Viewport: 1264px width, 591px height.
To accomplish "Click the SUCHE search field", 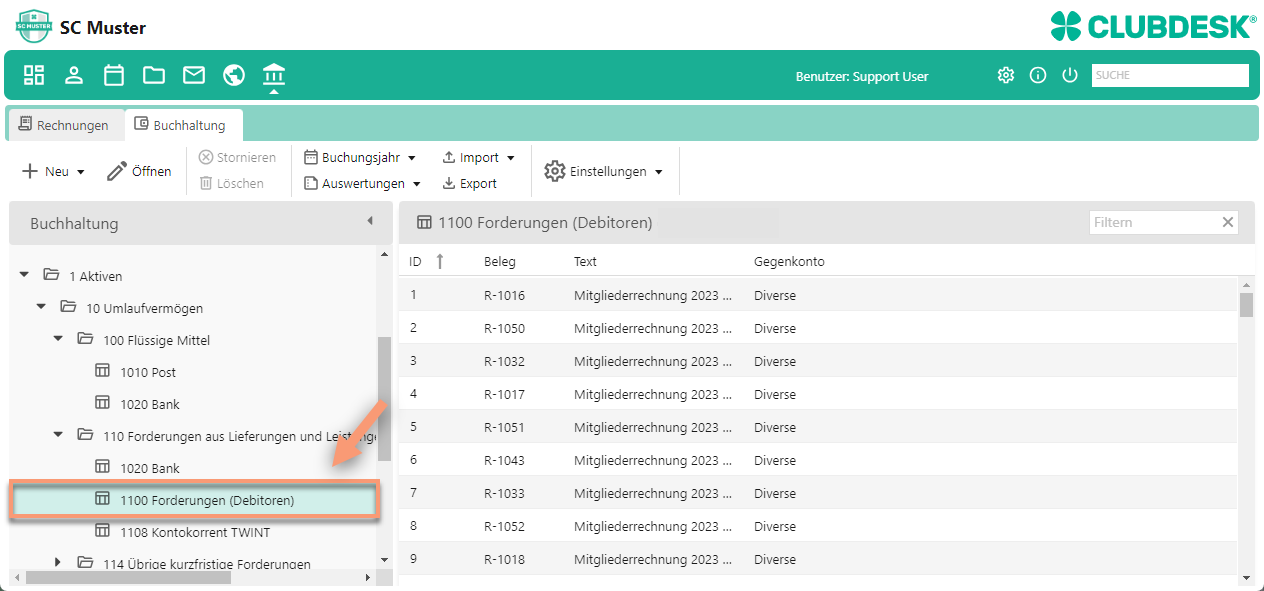I will click(x=1170, y=75).
